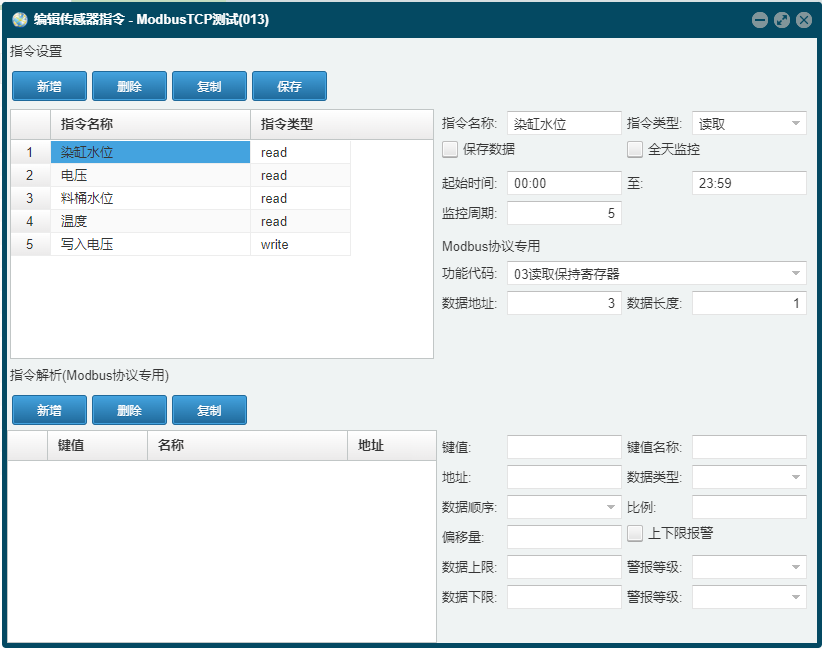Viewport: 822px width, 649px height.
Task: Enable the 保存数据 checkbox
Action: pos(450,149)
